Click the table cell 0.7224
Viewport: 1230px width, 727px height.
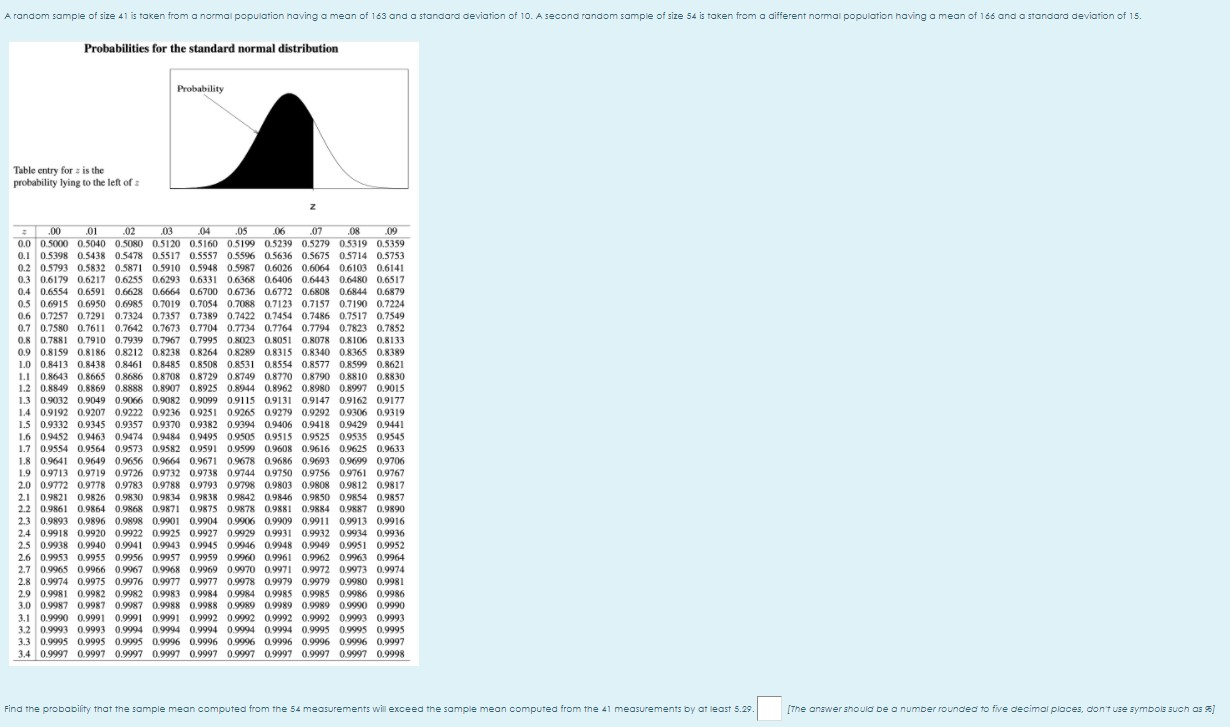391,305
